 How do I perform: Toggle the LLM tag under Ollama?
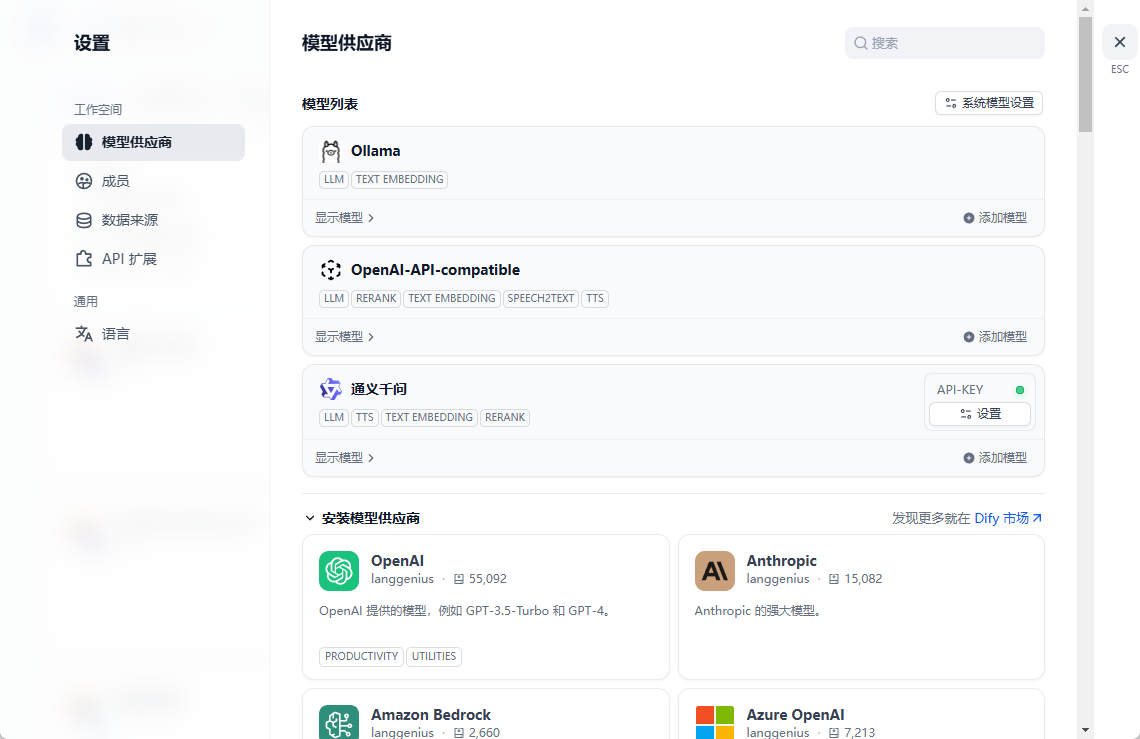[x=334, y=179]
